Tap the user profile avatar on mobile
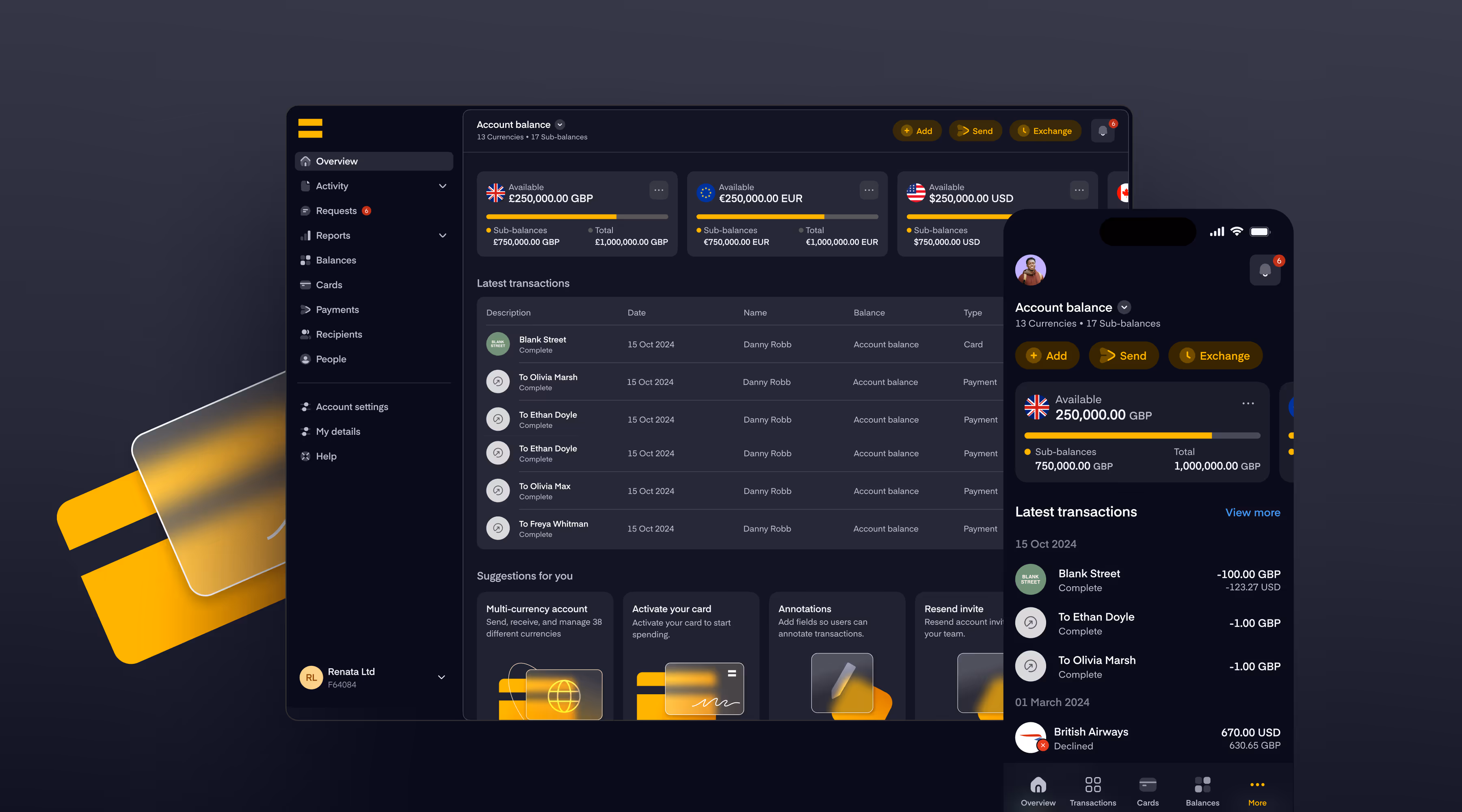 (x=1030, y=270)
